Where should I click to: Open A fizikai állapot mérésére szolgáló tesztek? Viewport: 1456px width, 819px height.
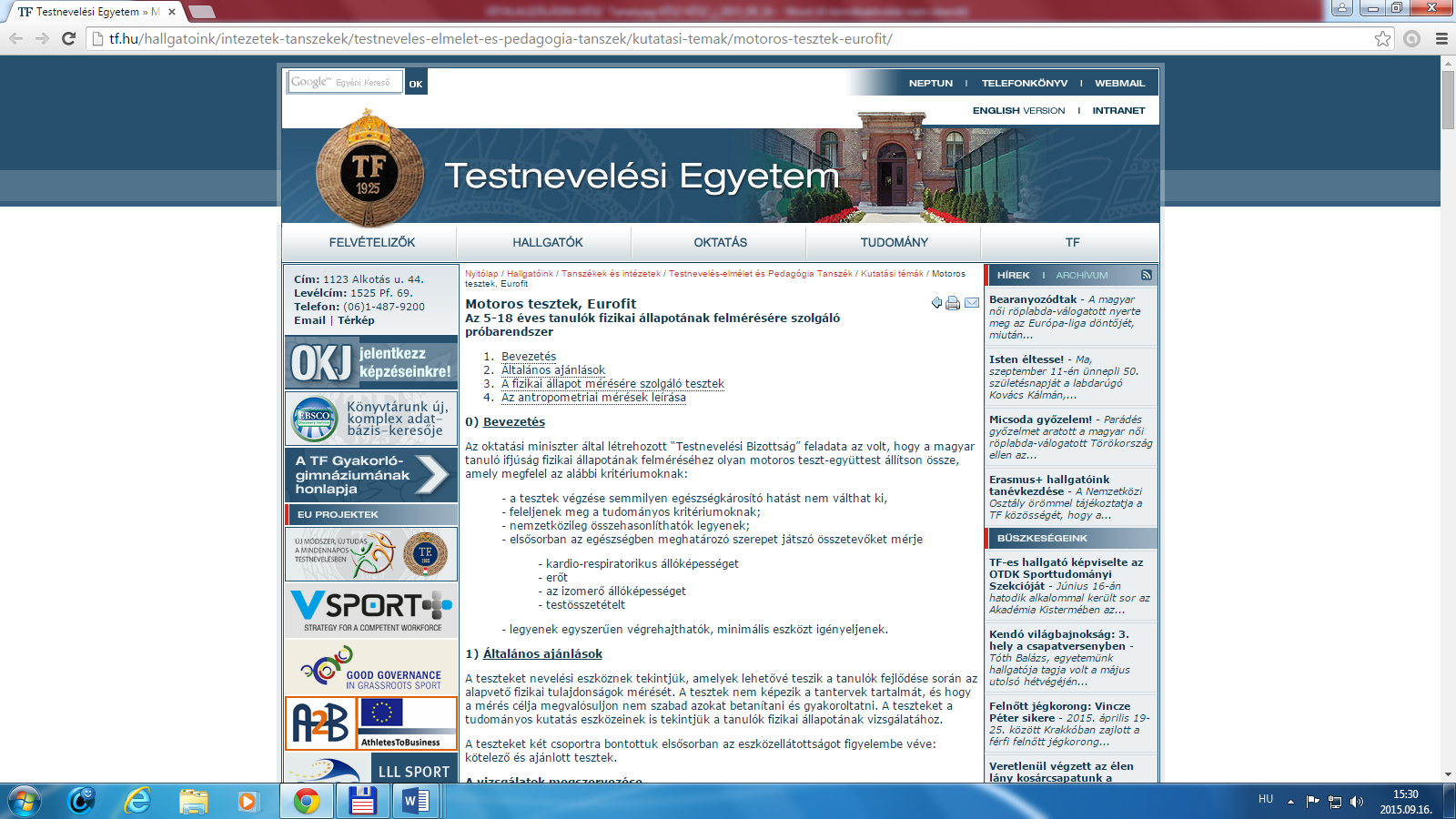click(x=612, y=384)
